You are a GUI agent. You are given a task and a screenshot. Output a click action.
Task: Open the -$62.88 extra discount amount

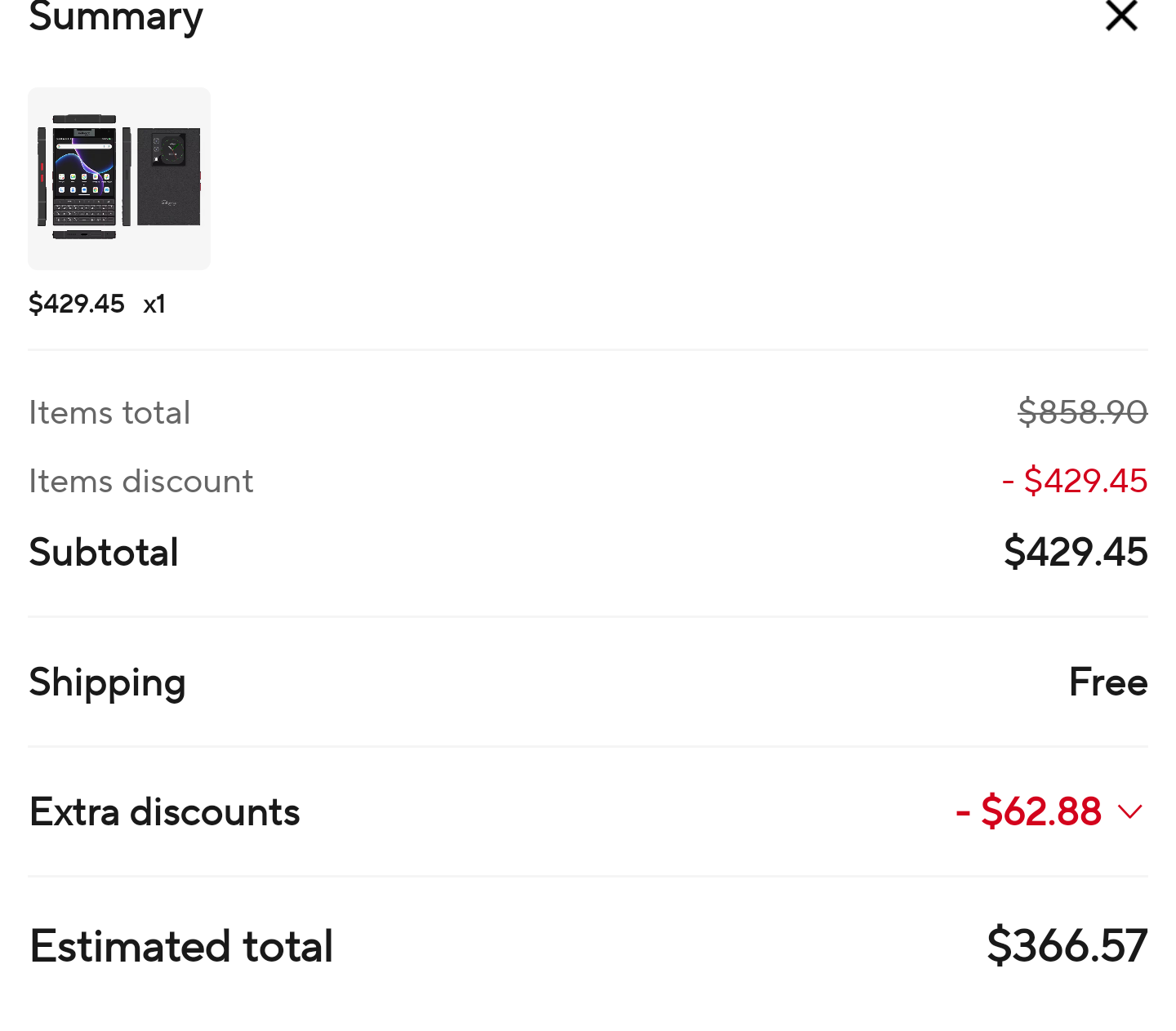tap(1029, 811)
